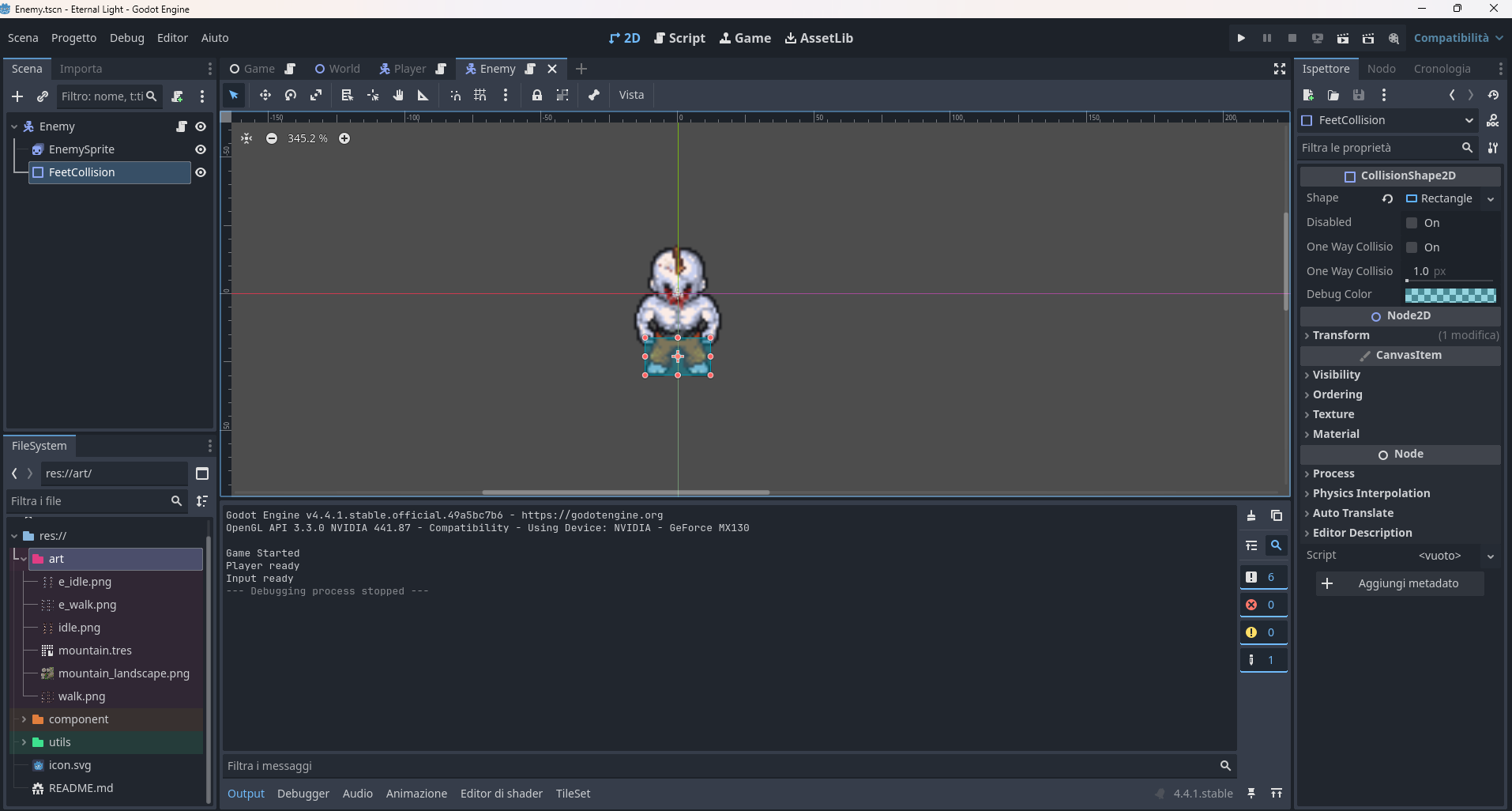This screenshot has width=1512, height=811.
Task: Switch to the Nodo tab
Action: [x=1382, y=69]
